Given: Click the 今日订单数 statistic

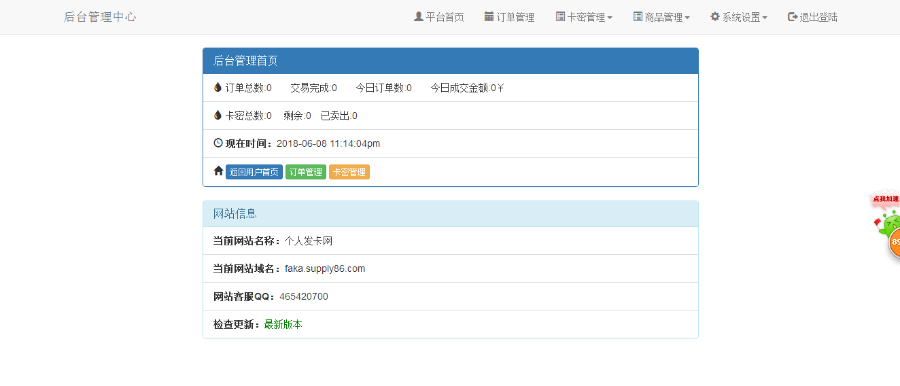Looking at the screenshot, I should (383, 88).
